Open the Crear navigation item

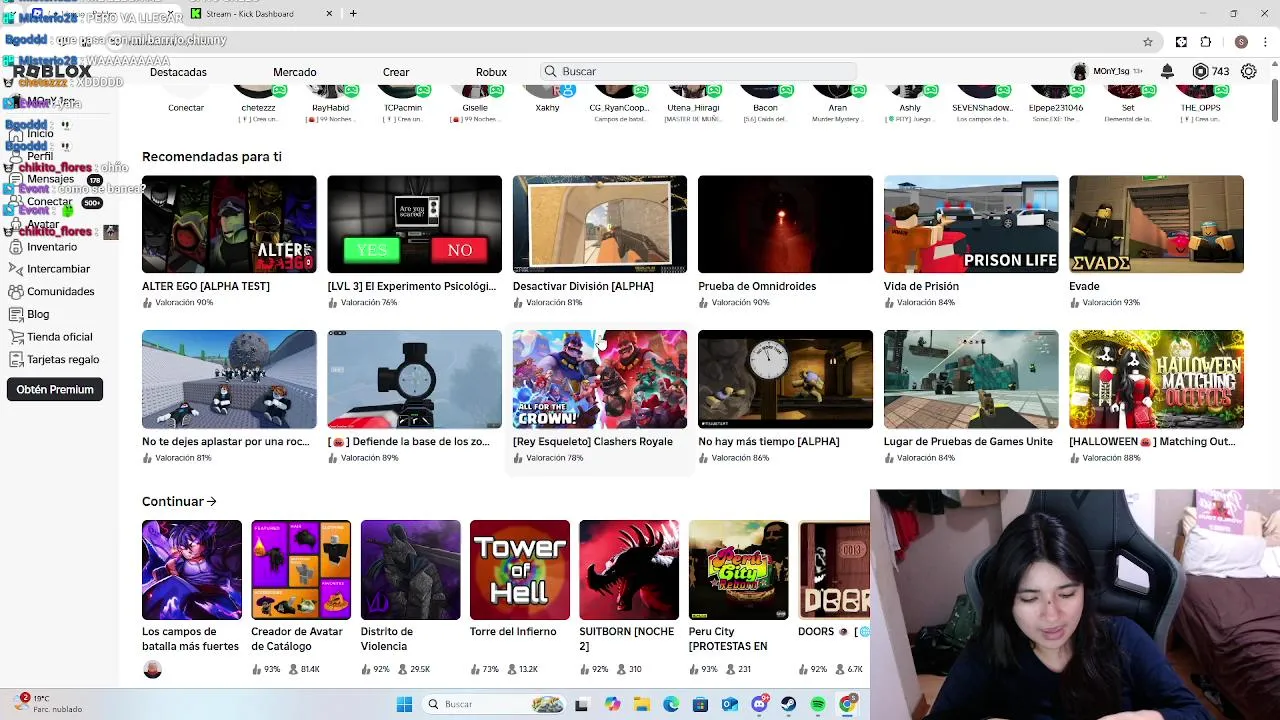tap(396, 72)
